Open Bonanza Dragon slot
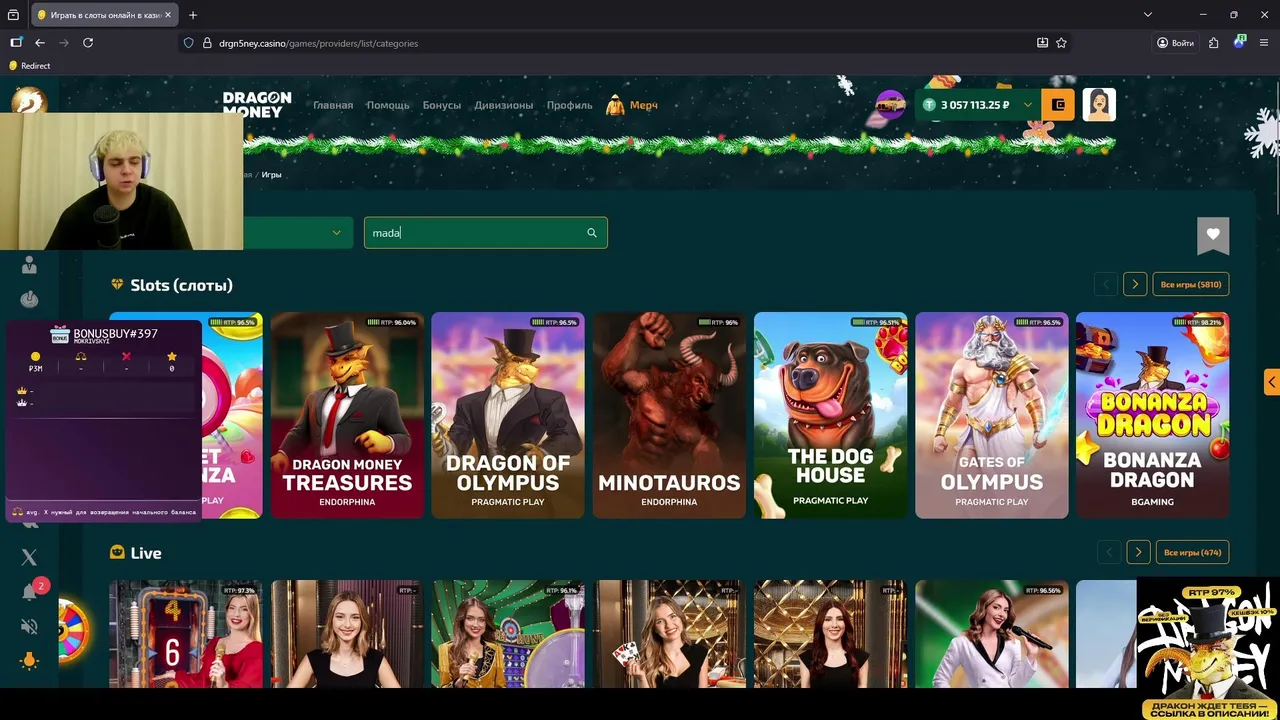This screenshot has height=720, width=1280. pos(1152,415)
